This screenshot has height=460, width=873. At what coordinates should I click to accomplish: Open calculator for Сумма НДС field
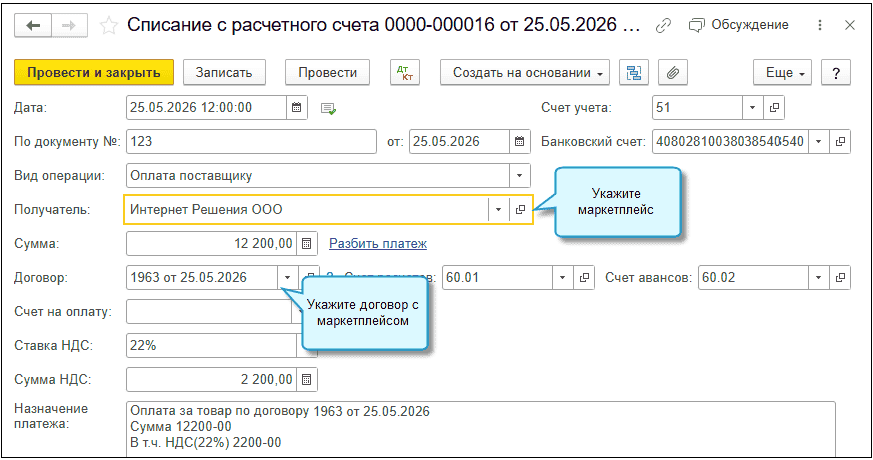(x=306, y=379)
